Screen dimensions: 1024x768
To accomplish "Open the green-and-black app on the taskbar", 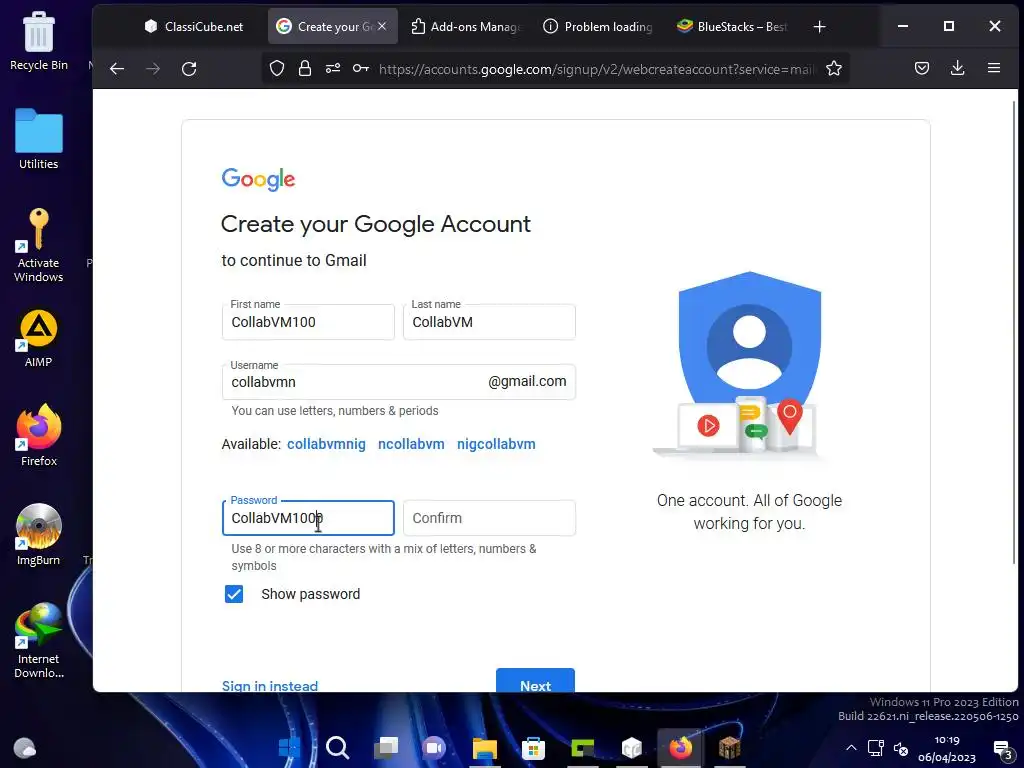I will [x=583, y=747].
